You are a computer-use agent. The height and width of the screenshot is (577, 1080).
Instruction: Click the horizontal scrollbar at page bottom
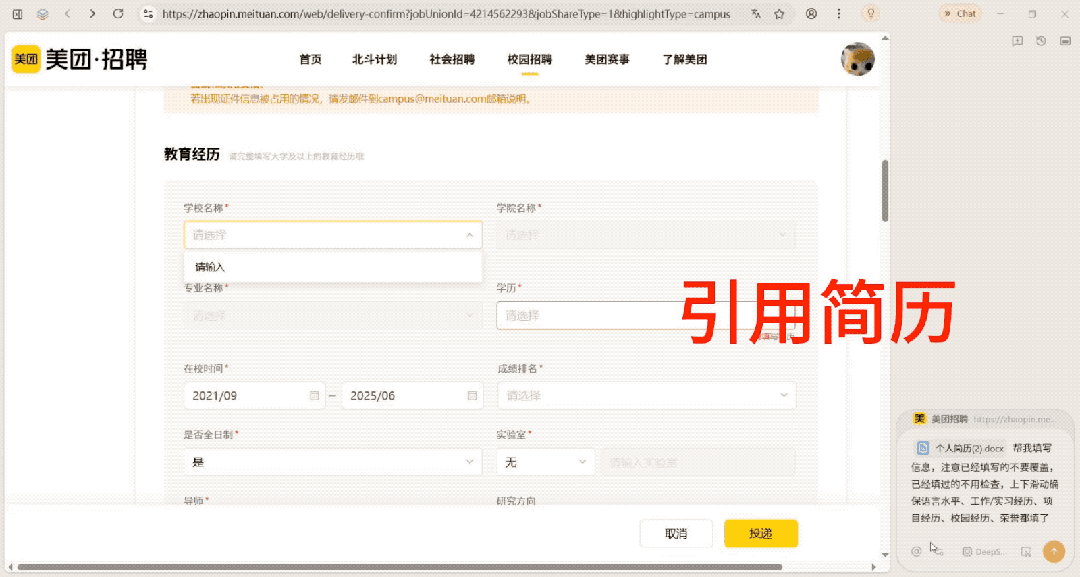click(399, 567)
